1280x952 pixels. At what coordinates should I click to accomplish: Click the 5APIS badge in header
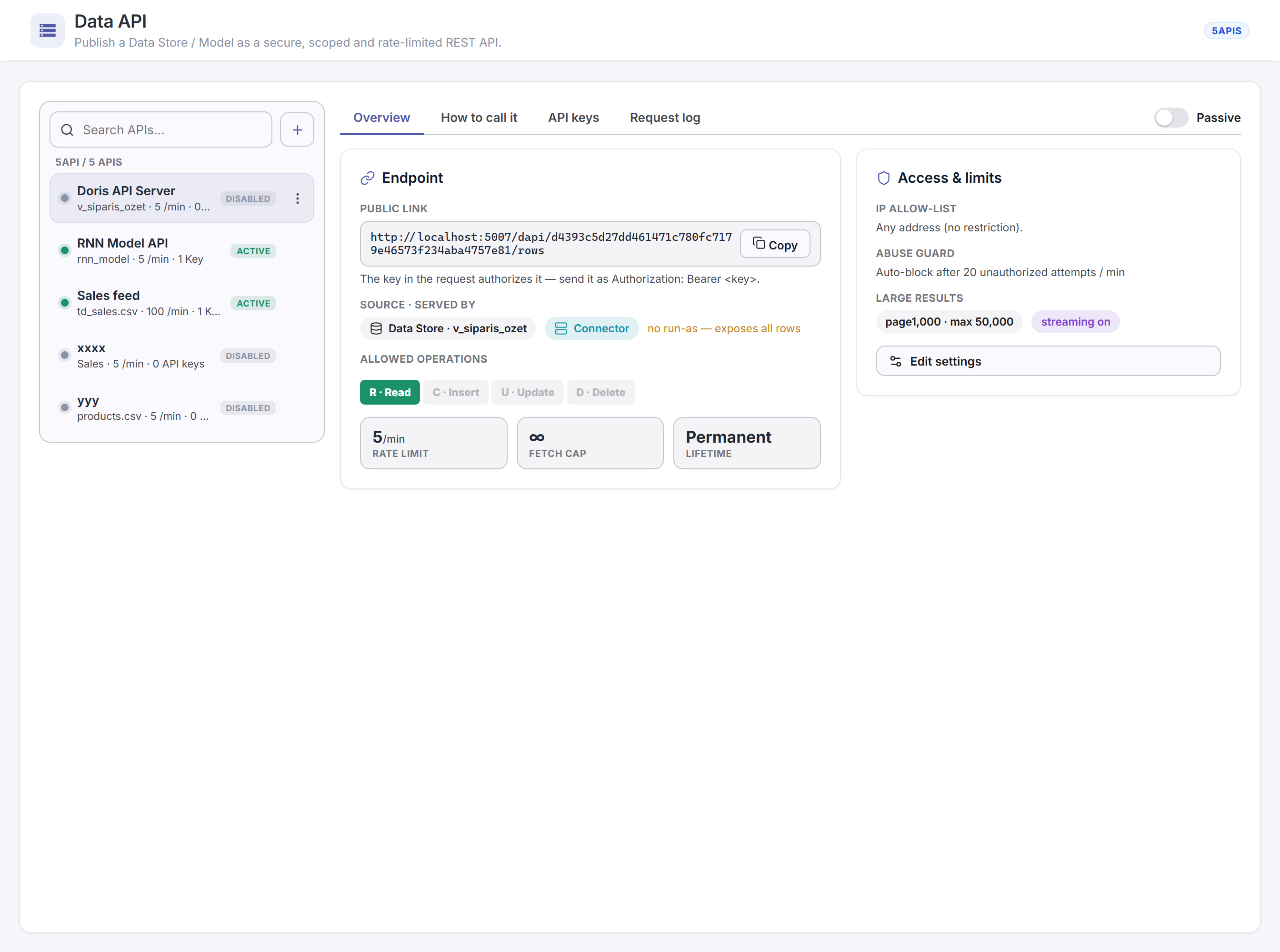[x=1226, y=30]
